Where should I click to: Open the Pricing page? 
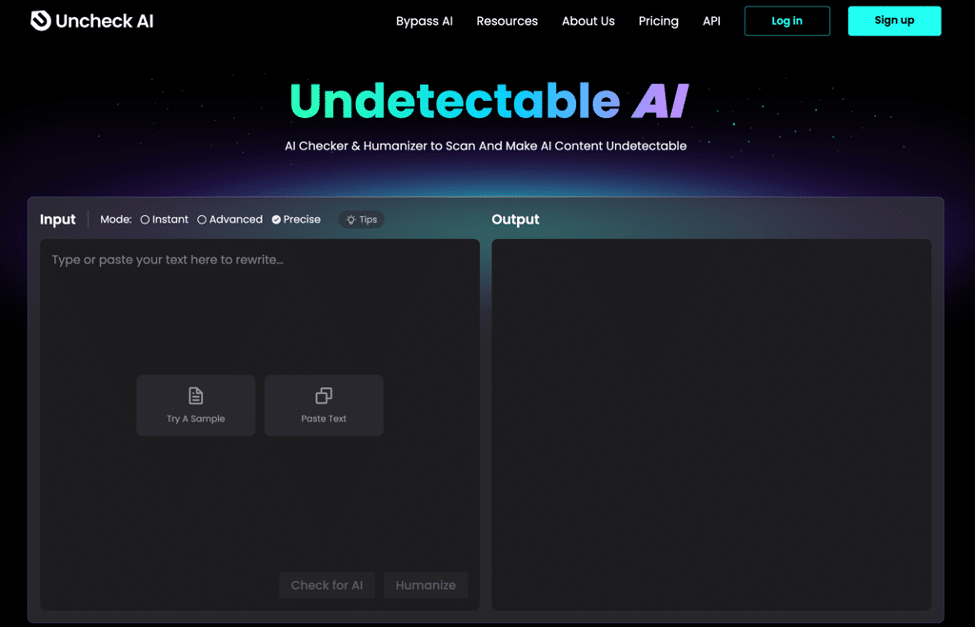click(x=658, y=21)
